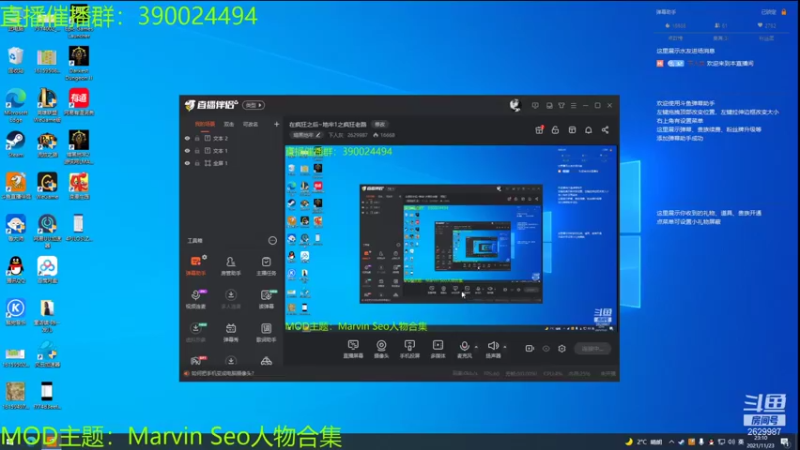
Task: Expand speaker options arrow
Action: (x=505, y=347)
